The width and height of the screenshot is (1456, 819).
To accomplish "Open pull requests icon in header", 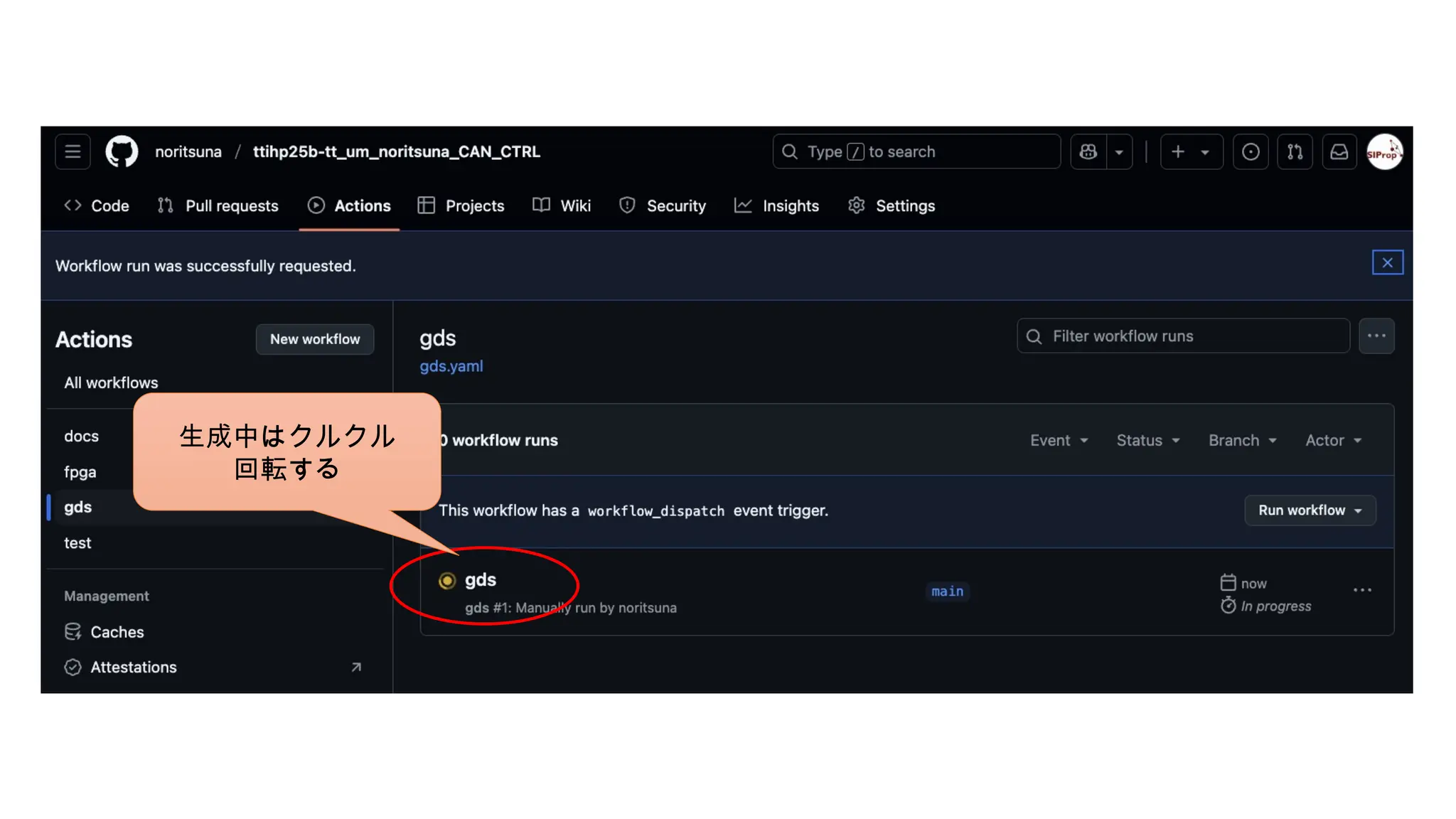I will [x=1295, y=151].
